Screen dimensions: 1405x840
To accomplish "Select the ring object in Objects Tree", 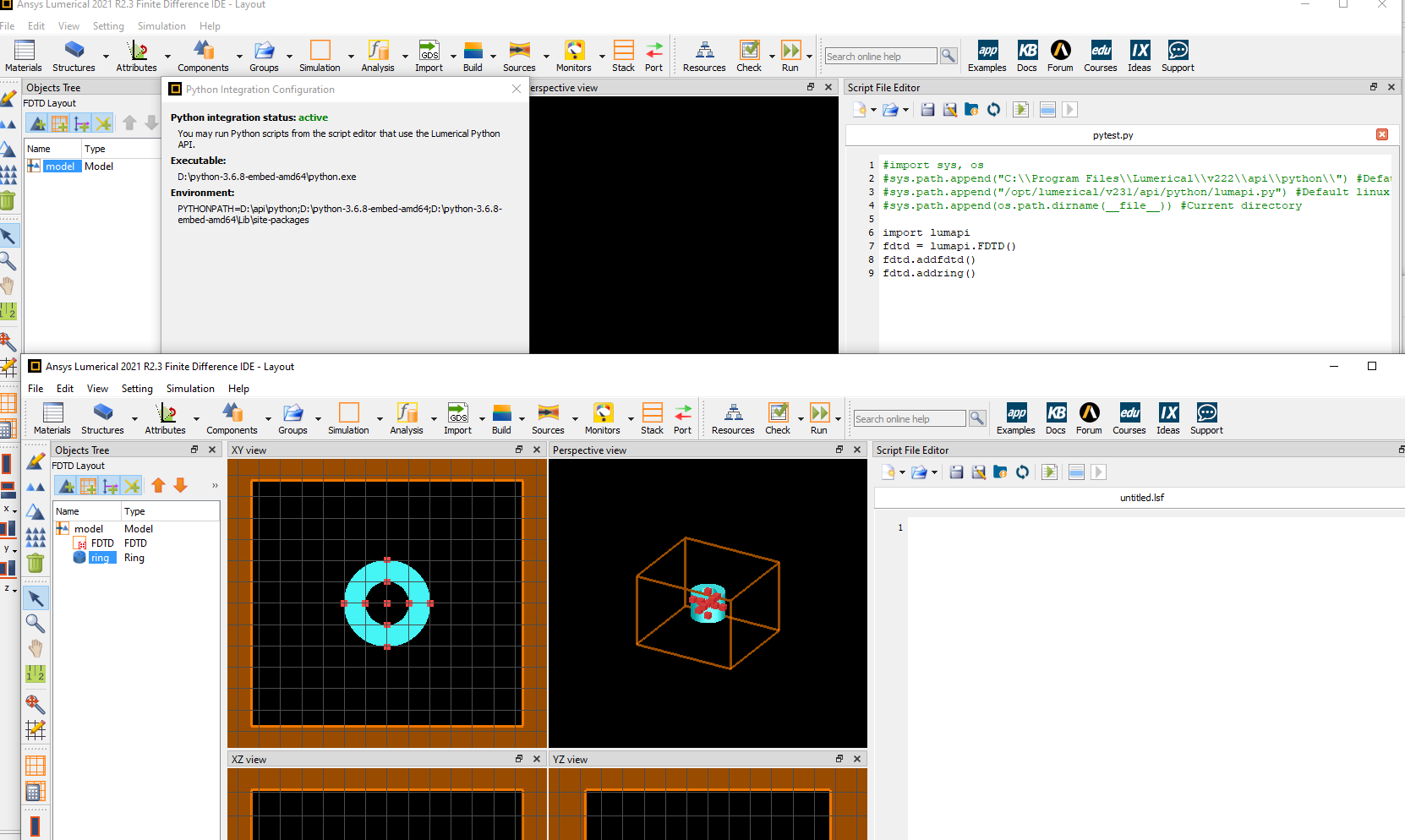I will [100, 558].
